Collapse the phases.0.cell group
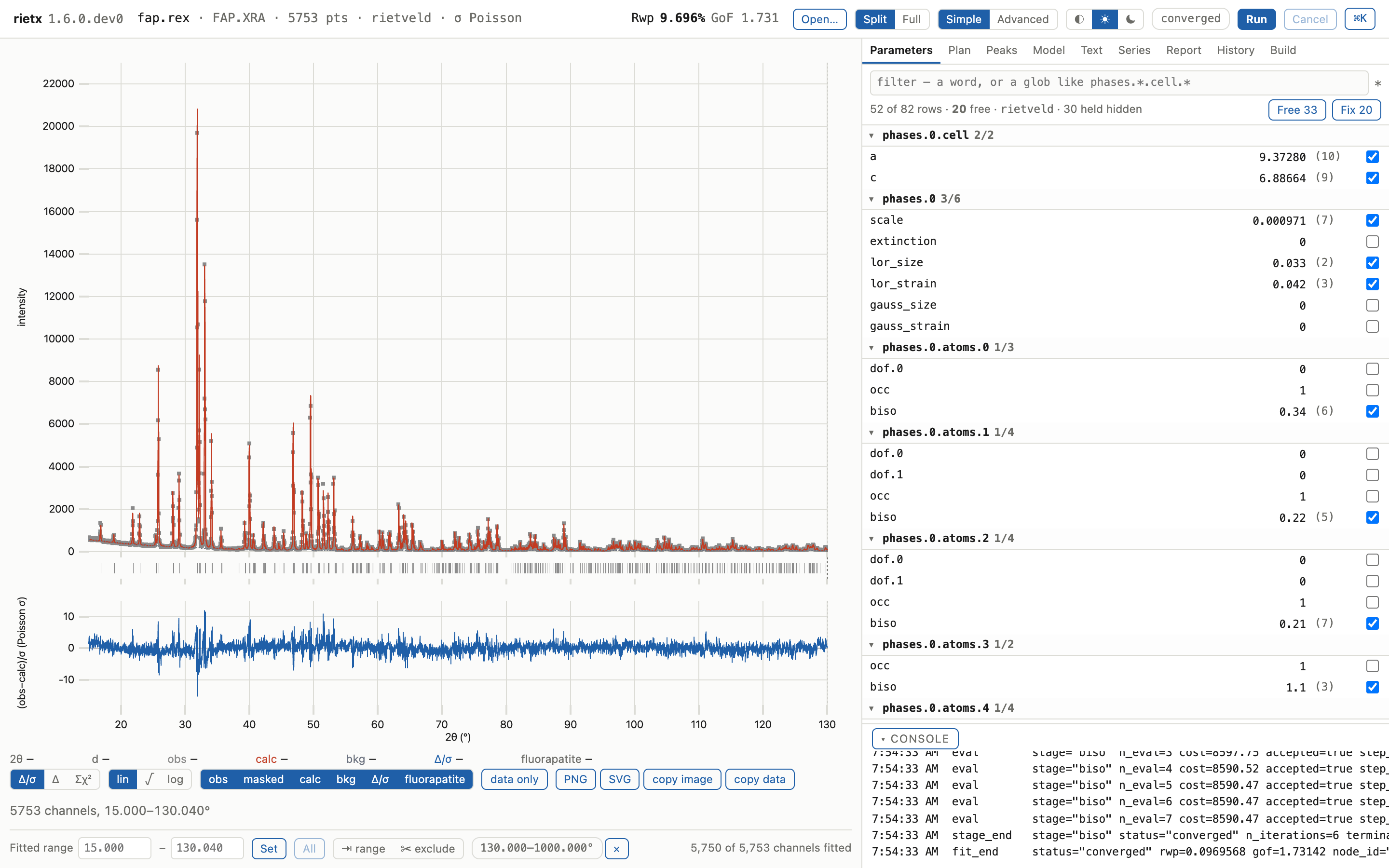The image size is (1389, 868). [872, 136]
